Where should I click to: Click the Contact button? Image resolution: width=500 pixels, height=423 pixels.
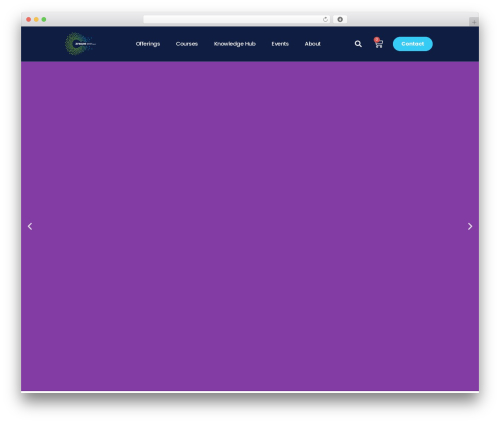(x=413, y=44)
